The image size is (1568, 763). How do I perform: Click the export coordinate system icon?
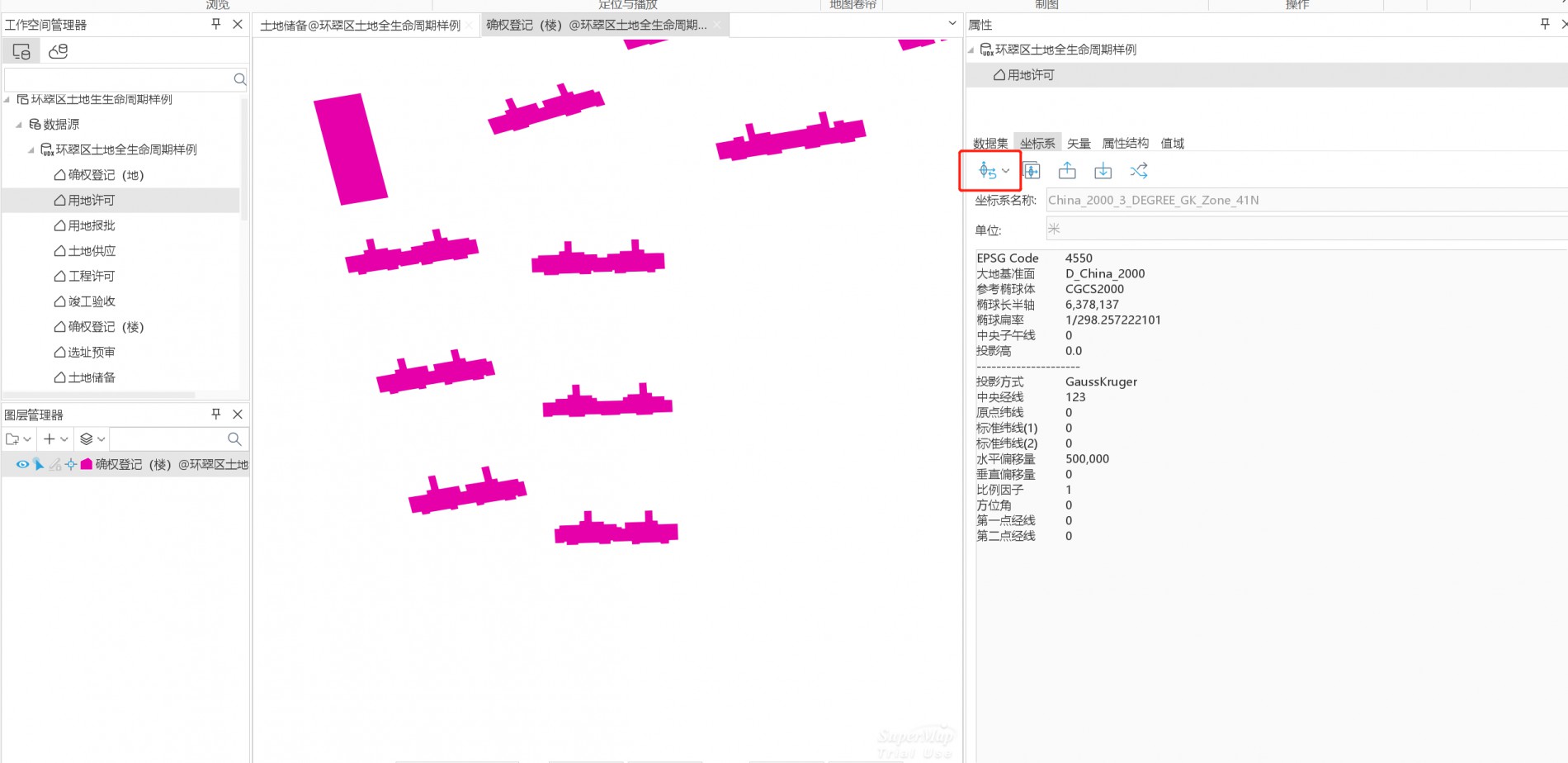click(x=1067, y=171)
